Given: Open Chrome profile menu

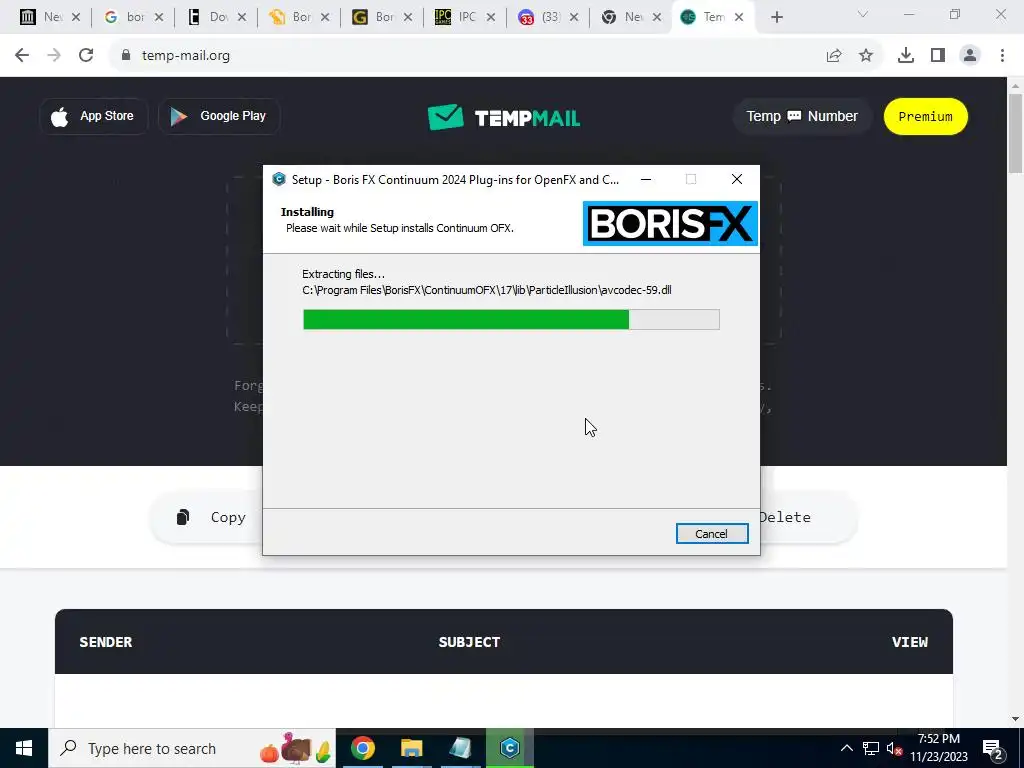Looking at the screenshot, I should point(970,56).
